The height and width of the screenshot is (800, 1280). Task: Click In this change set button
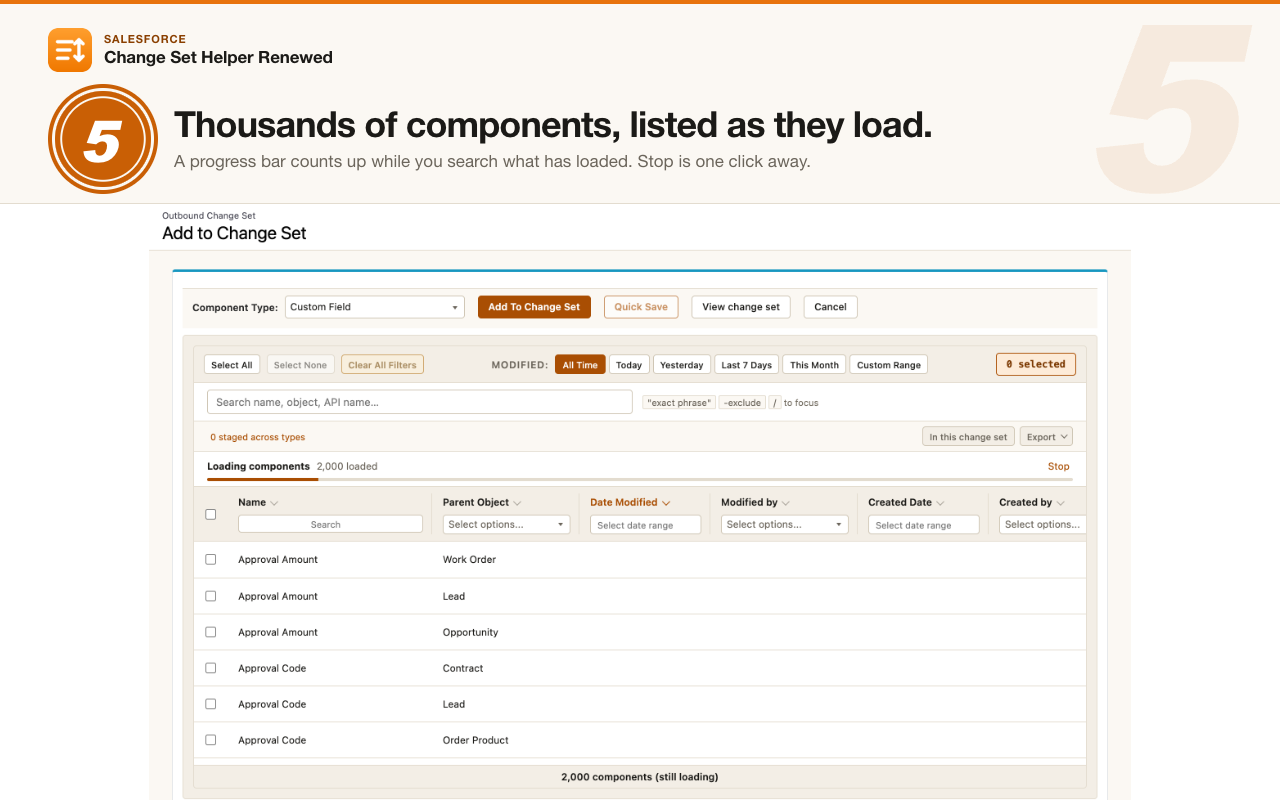(968, 437)
